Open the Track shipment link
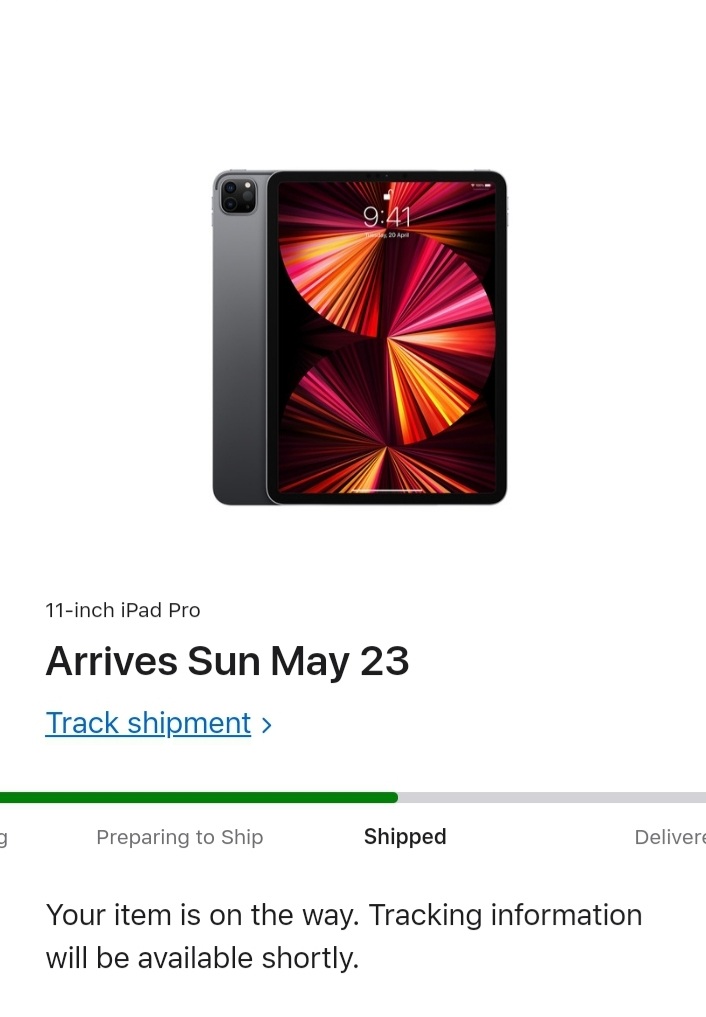This screenshot has width=706, height=1017. [x=148, y=723]
